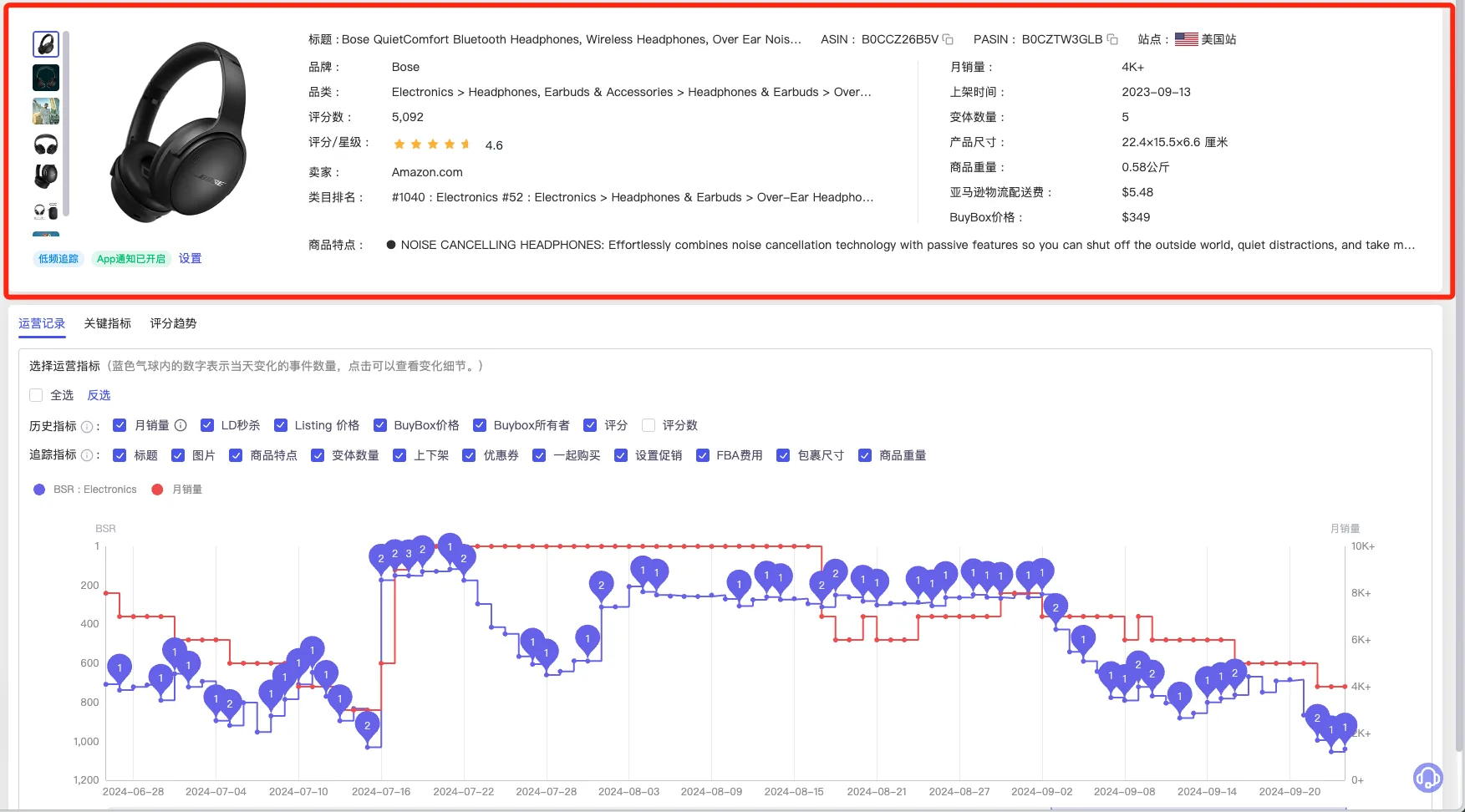Click the category breadcrumb Electronics > Headphones
The image size is (1465, 812).
[632, 92]
